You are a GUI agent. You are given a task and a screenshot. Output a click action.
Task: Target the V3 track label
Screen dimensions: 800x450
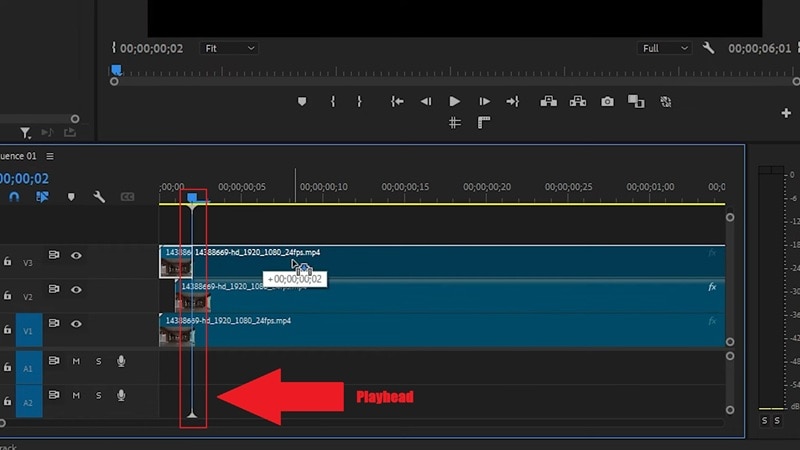(x=28, y=262)
